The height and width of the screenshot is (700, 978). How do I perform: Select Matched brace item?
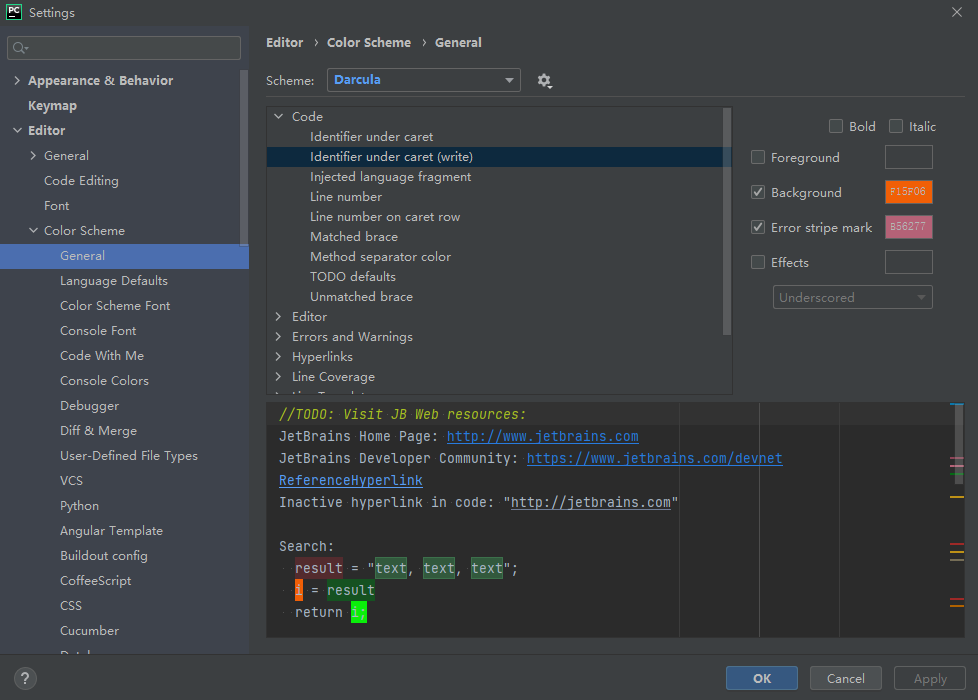[x=354, y=236]
